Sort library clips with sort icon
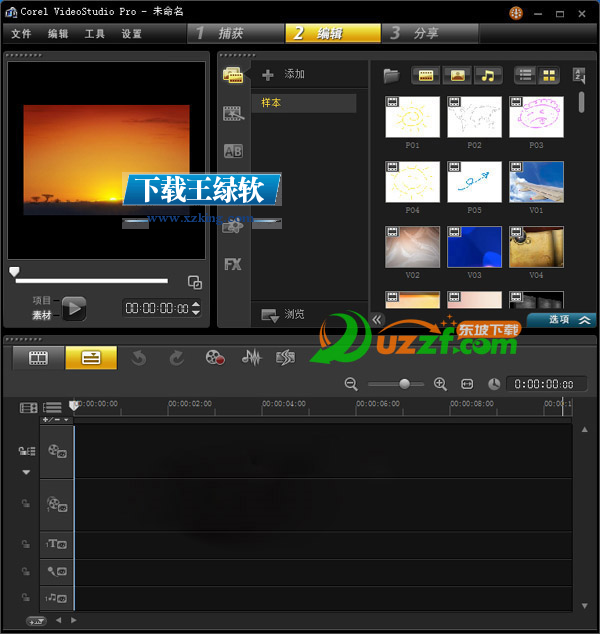Viewport: 600px width, 634px height. coord(579,76)
